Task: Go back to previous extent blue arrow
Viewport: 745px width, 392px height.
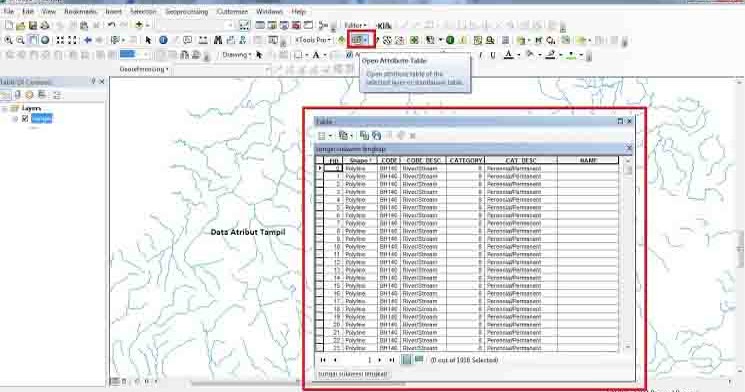Action: click(x=87, y=40)
